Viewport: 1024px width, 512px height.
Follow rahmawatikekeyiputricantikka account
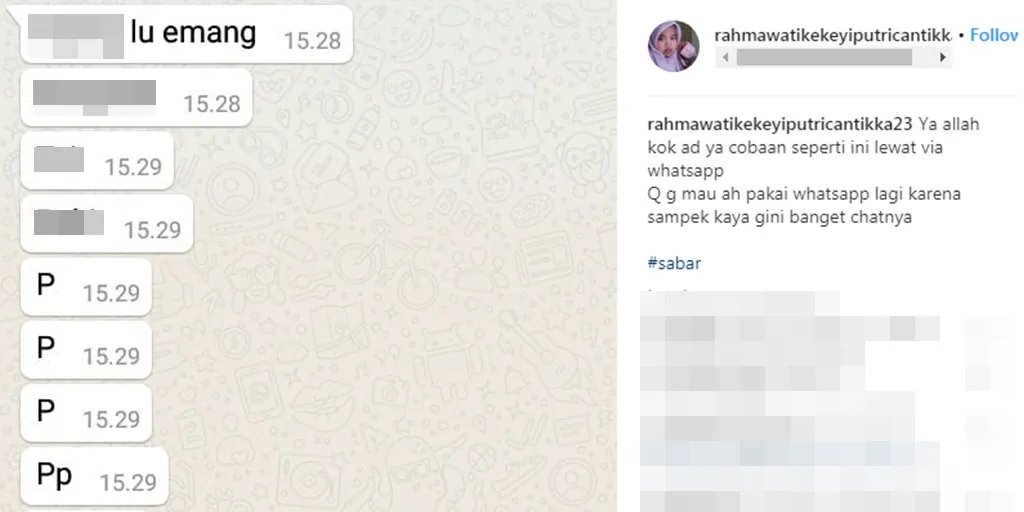click(996, 35)
